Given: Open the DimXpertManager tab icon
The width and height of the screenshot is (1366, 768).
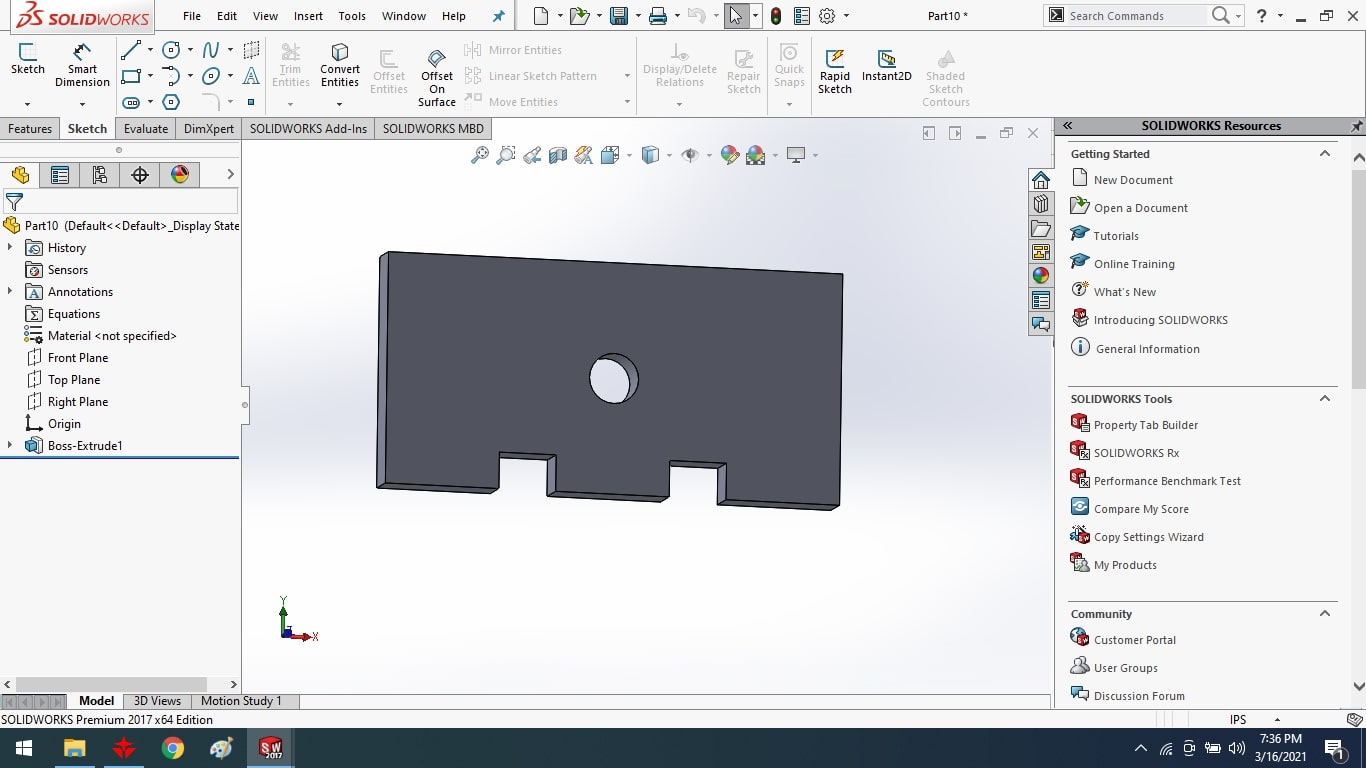Looking at the screenshot, I should (x=140, y=175).
